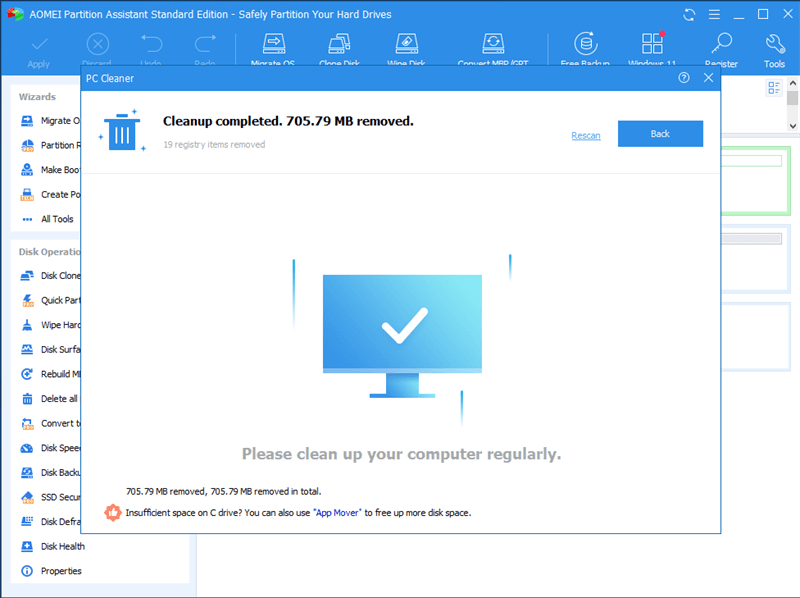Open the App Mover link

coord(338,513)
